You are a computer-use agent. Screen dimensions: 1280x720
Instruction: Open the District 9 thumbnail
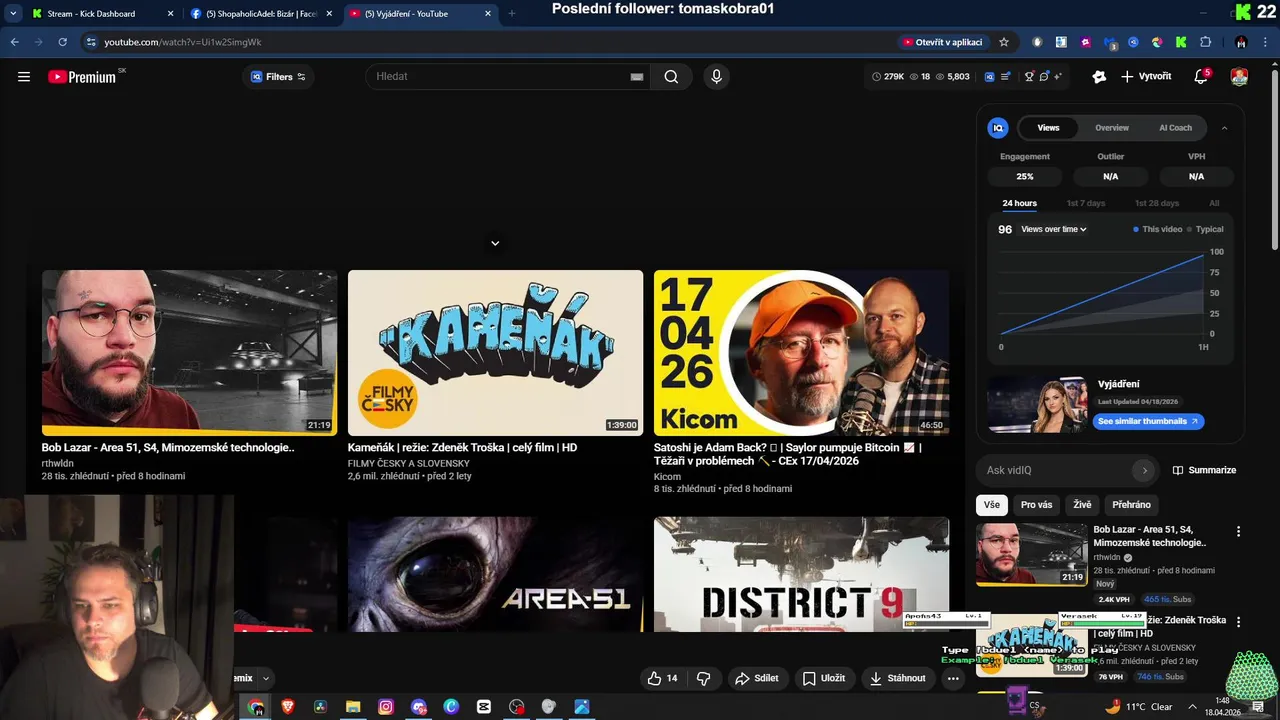click(x=801, y=574)
